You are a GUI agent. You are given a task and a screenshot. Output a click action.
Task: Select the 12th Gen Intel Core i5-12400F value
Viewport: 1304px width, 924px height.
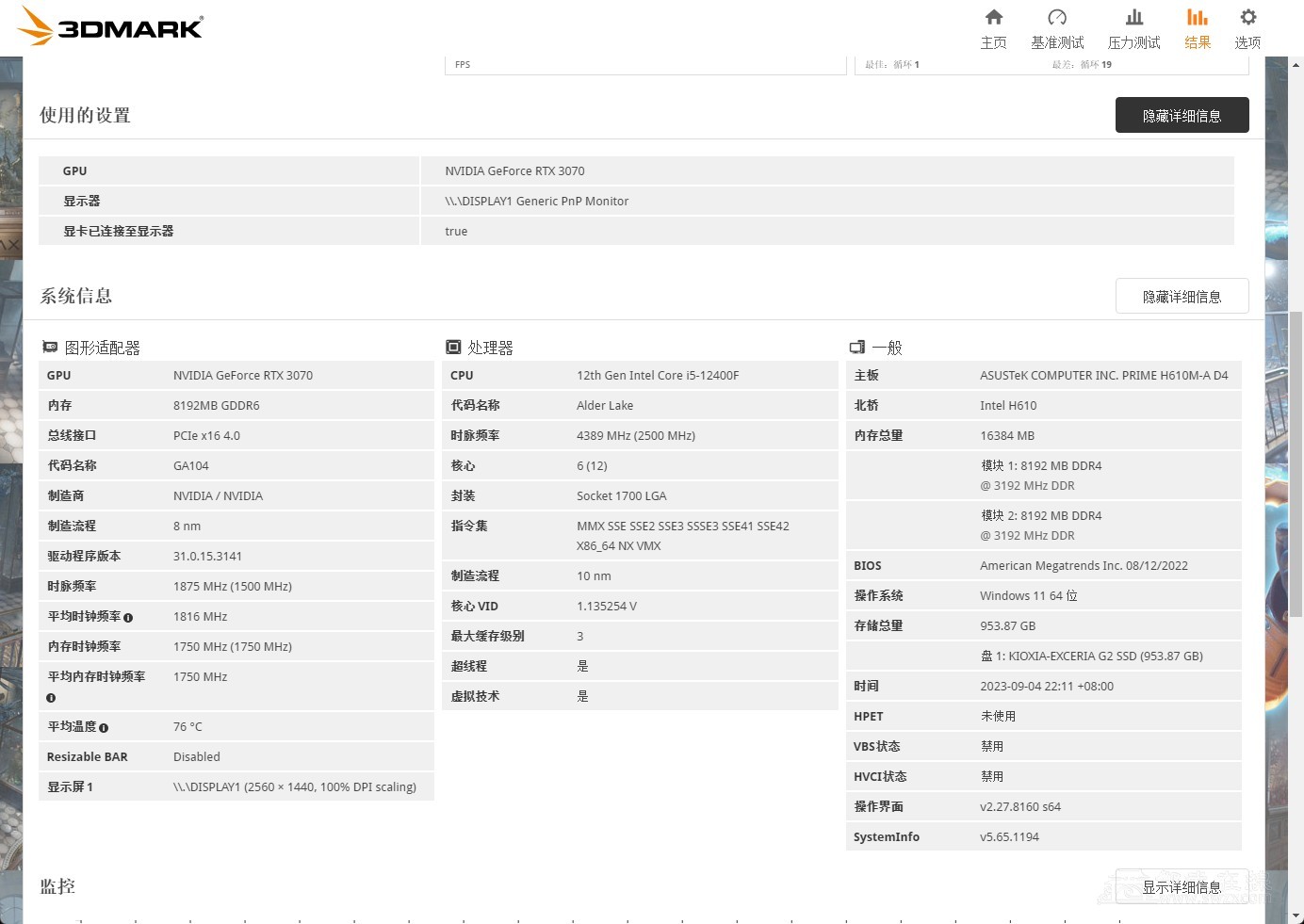(658, 375)
